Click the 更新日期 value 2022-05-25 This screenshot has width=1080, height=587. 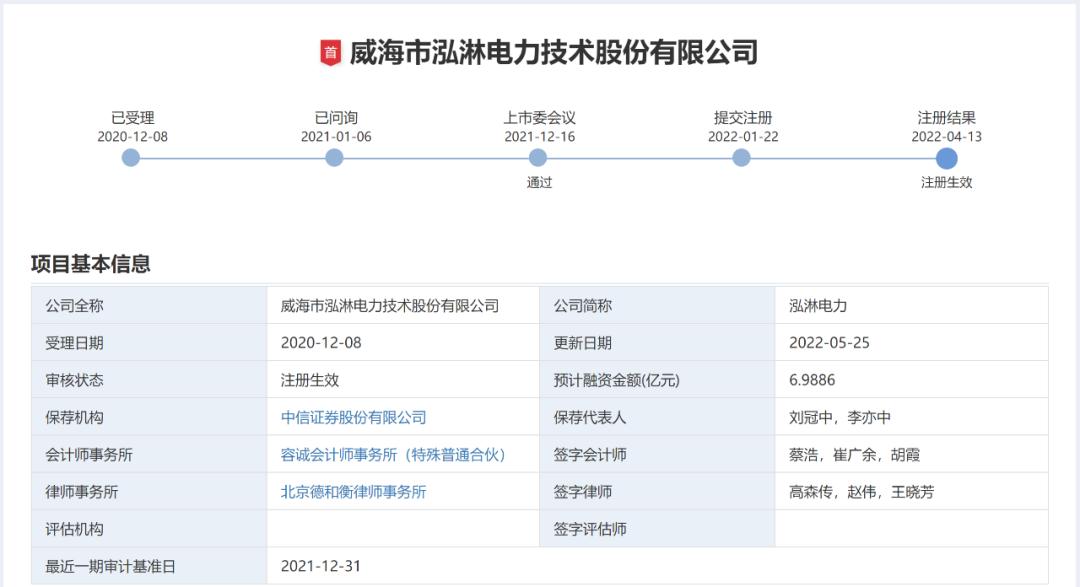(x=829, y=342)
